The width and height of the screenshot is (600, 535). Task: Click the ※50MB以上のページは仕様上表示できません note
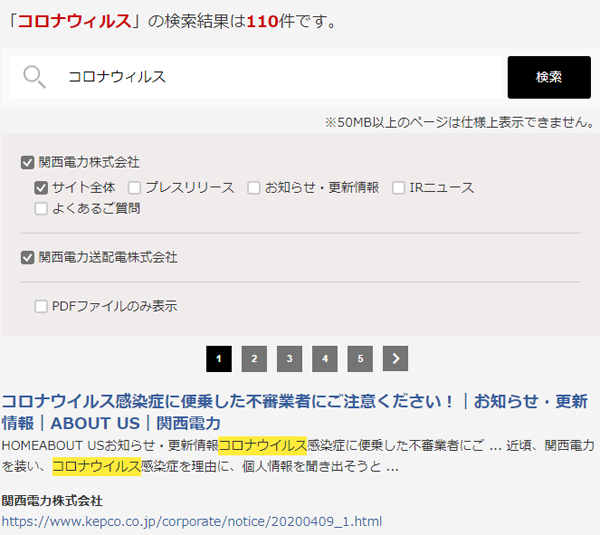coord(460,122)
